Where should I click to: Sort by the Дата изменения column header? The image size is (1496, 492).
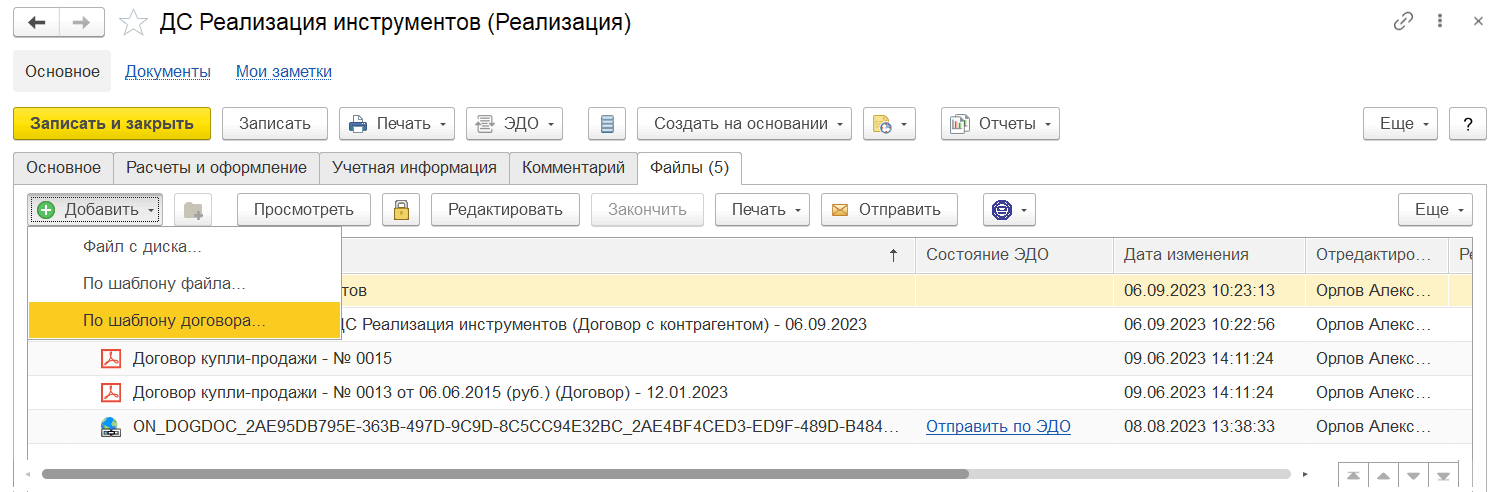pos(1186,255)
